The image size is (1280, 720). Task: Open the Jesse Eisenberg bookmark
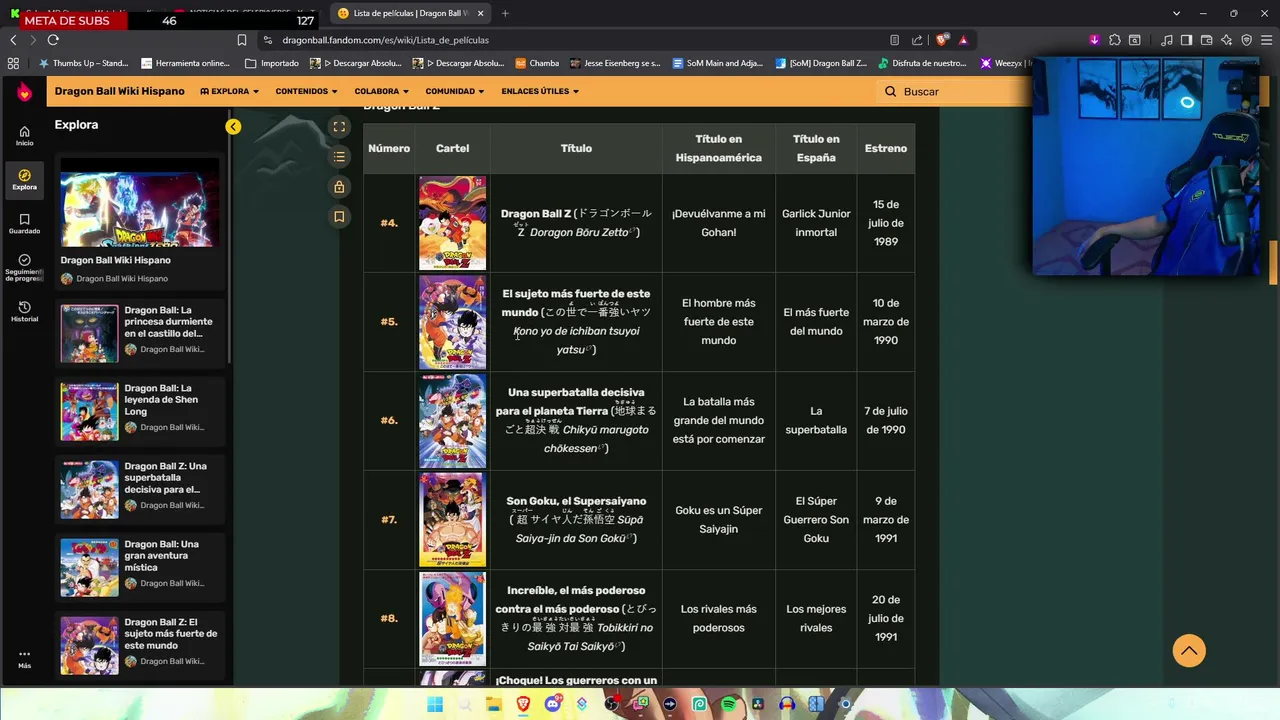615,63
